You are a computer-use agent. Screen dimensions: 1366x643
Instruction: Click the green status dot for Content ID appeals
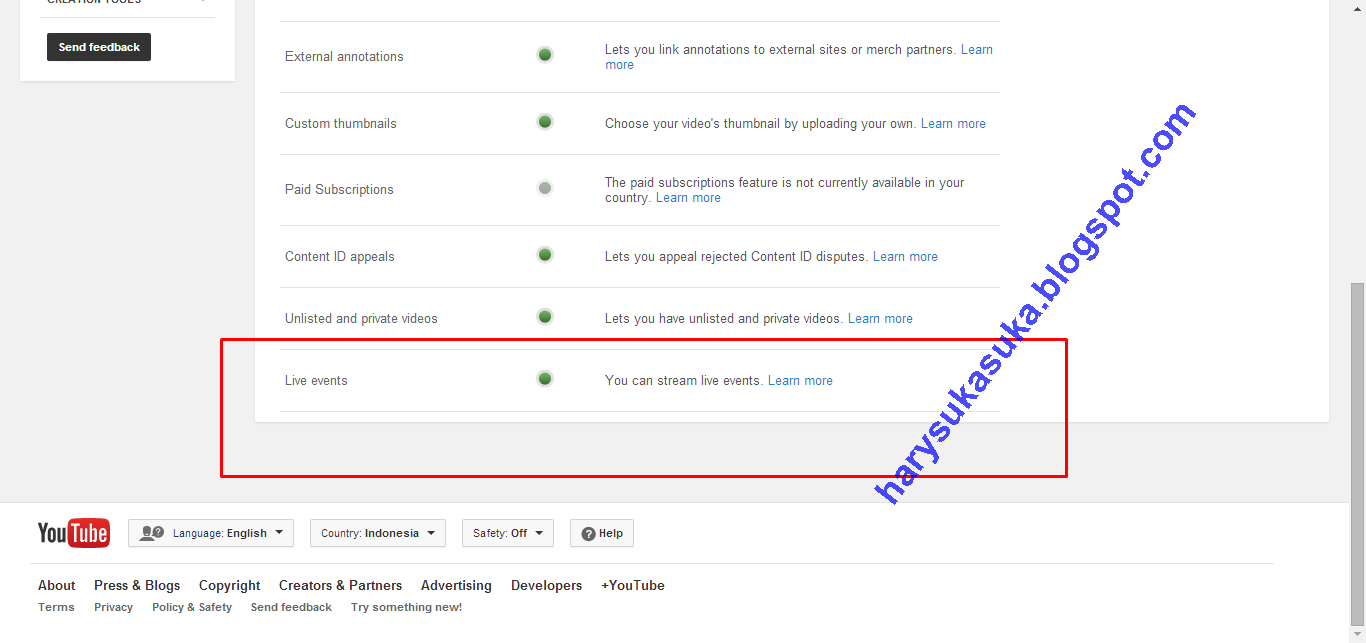click(x=545, y=254)
